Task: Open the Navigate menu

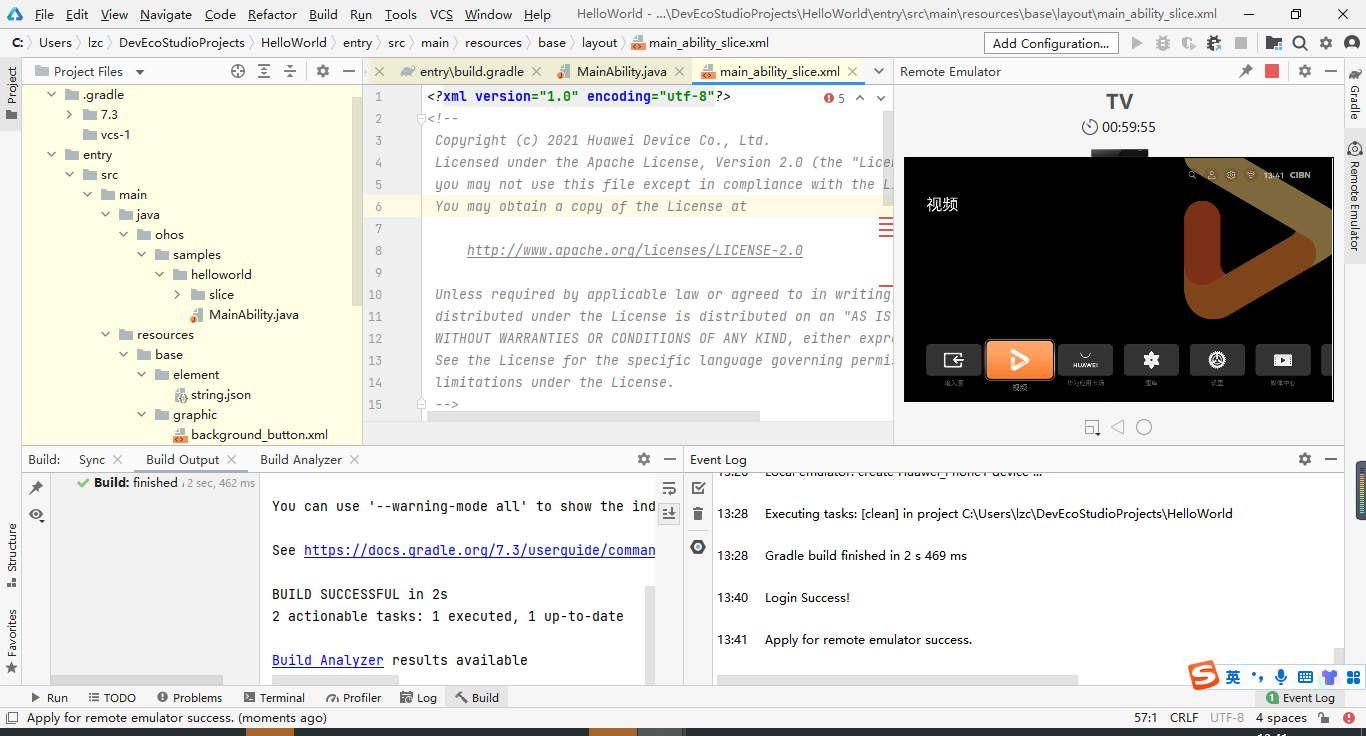Action: tap(166, 14)
